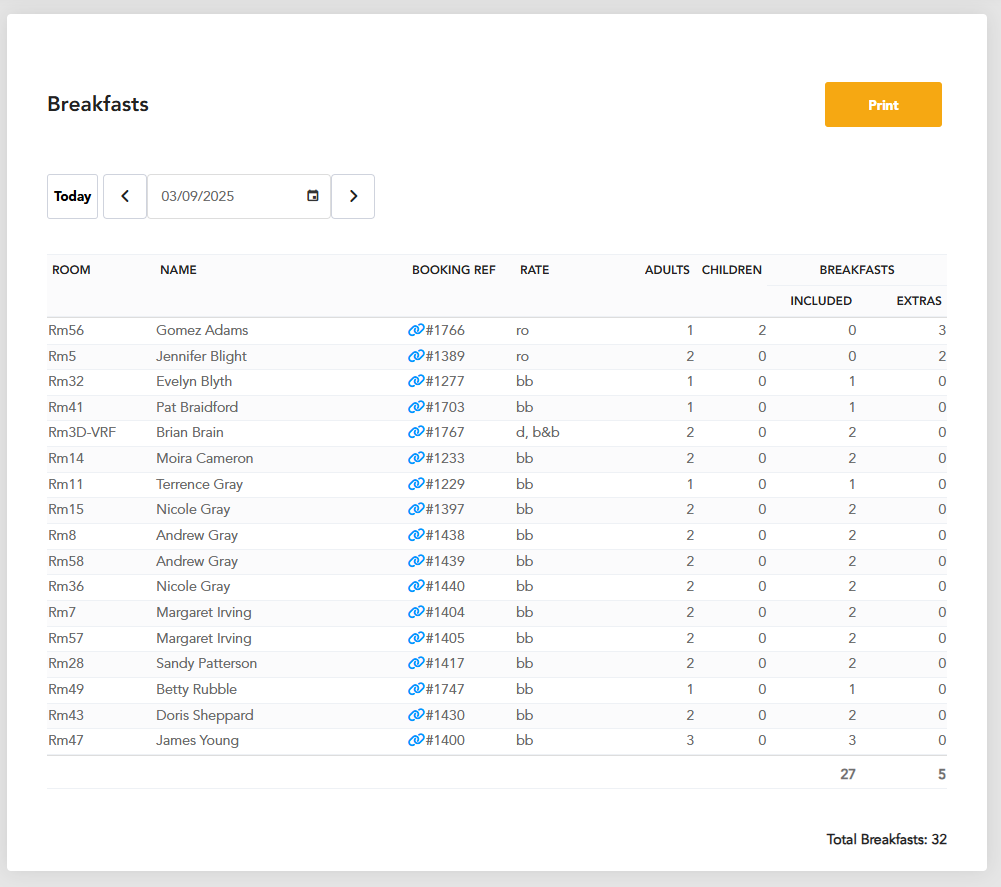Focus the date field showing 03/09/2025
This screenshot has width=1001, height=887.
tap(239, 196)
